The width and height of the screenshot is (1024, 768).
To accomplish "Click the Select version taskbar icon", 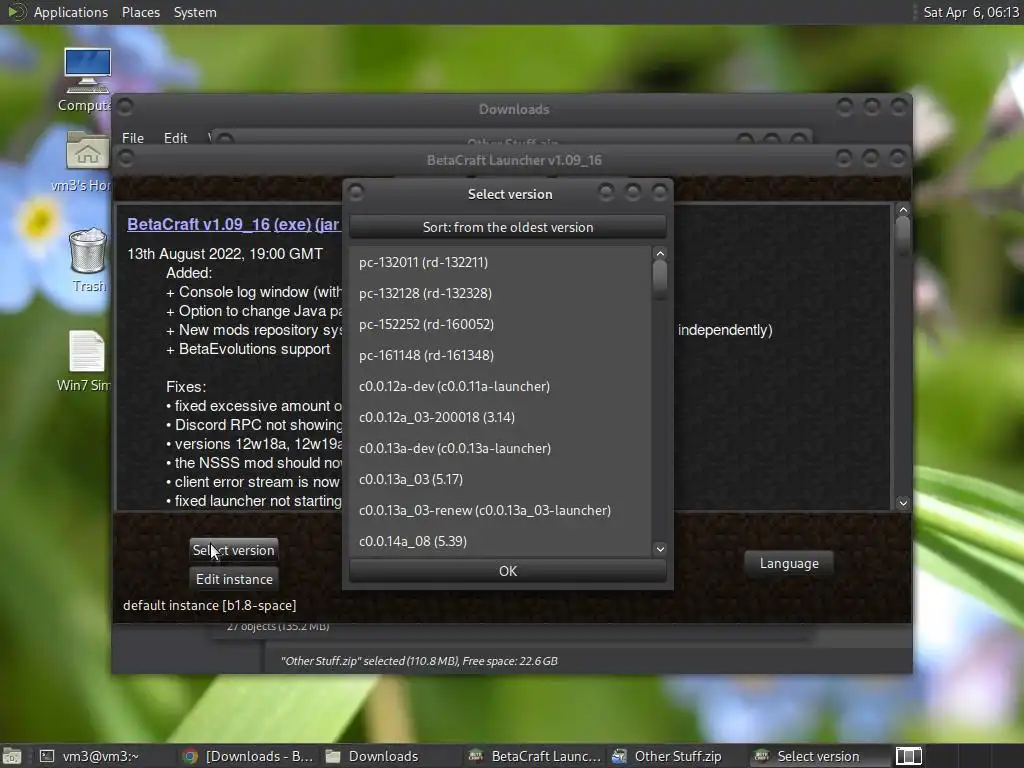I will pyautogui.click(x=761, y=756).
